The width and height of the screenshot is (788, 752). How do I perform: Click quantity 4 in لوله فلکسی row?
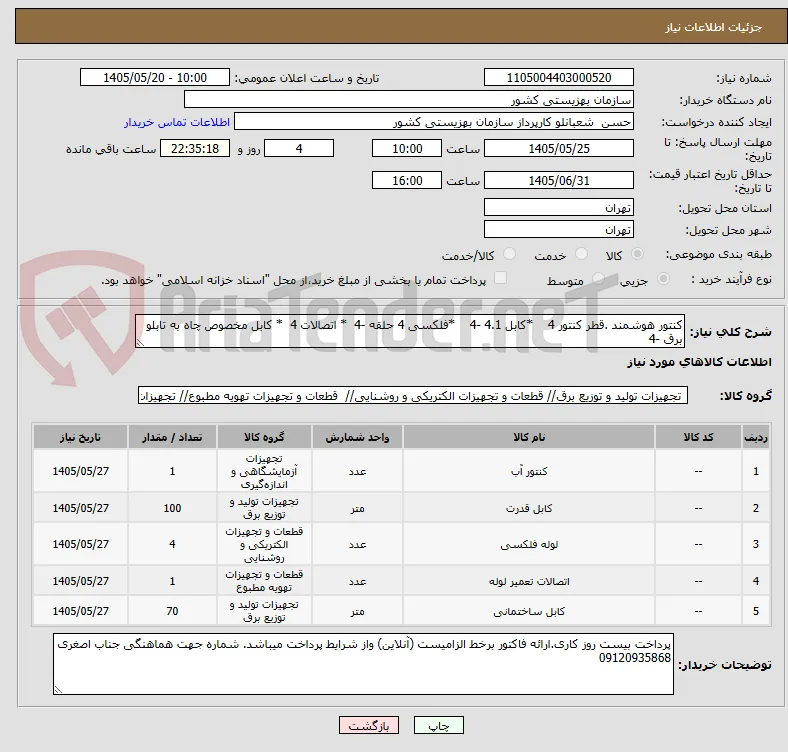tap(172, 544)
